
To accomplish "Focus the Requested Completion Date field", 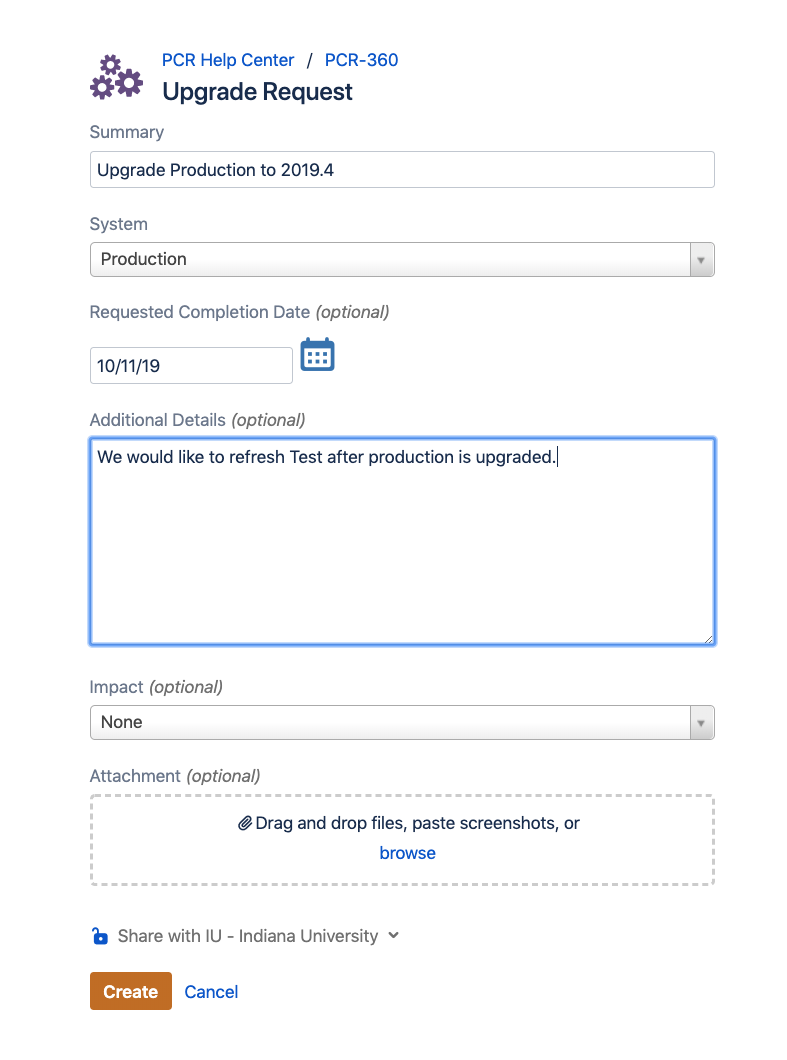I will (191, 366).
